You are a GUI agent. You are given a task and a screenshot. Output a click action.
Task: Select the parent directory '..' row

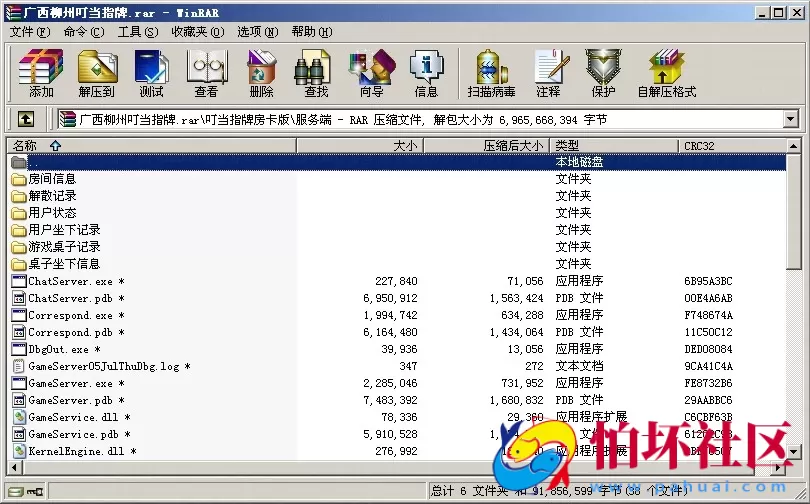[397, 162]
